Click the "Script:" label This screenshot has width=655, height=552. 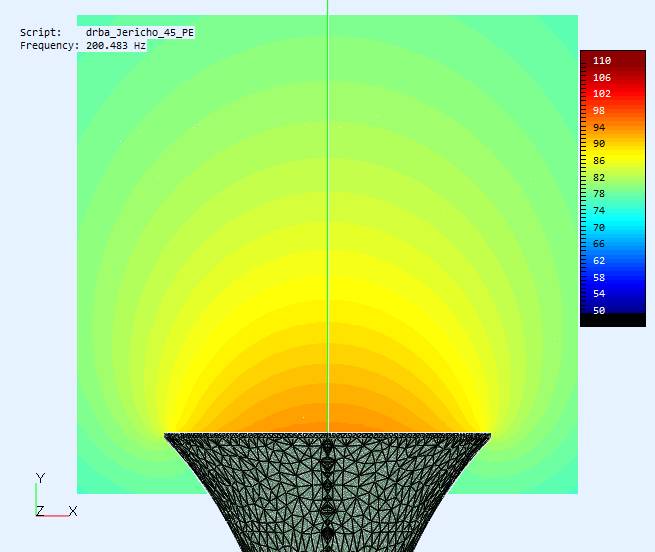[41, 33]
